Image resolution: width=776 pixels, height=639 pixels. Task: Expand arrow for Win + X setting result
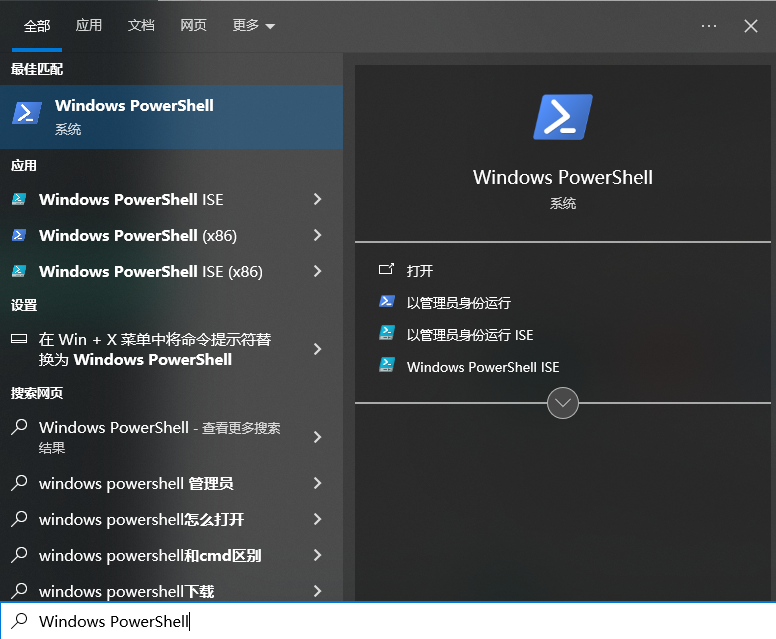pyautogui.click(x=318, y=349)
